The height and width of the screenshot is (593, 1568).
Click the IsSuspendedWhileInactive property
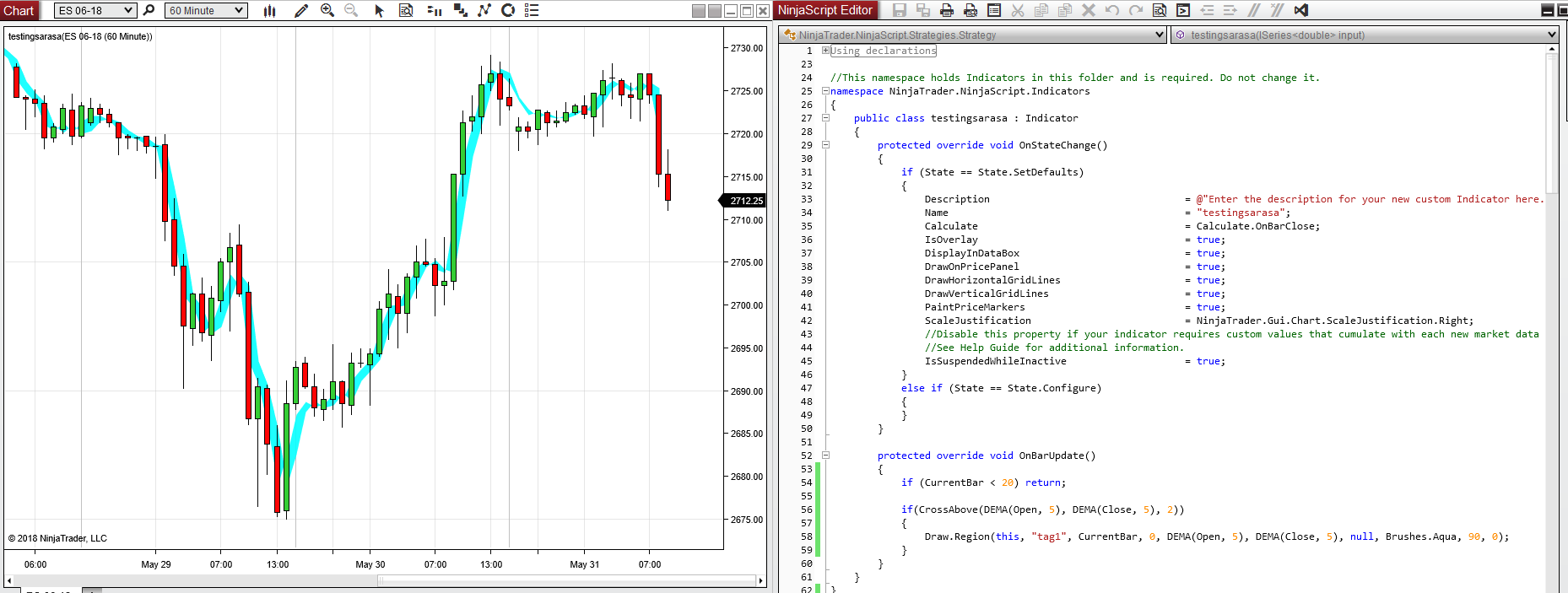pyautogui.click(x=995, y=361)
